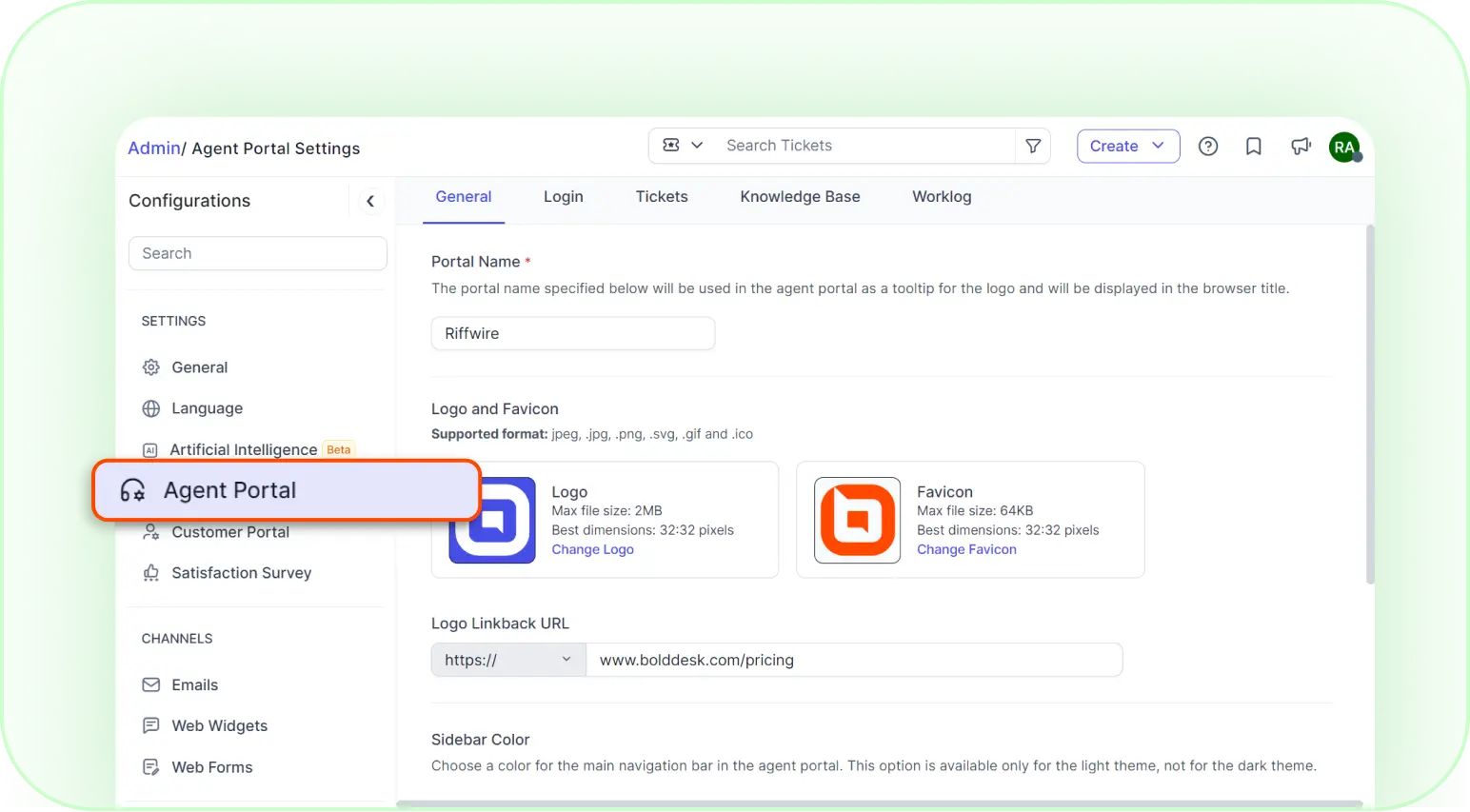Click the thumbs-up icon beside Satisfaction Survey
The height and width of the screenshot is (812, 1470).
pyautogui.click(x=150, y=573)
